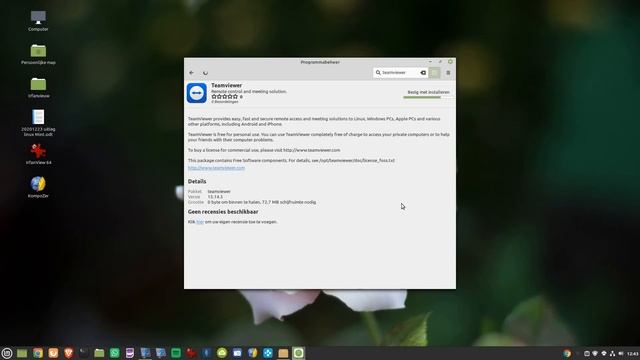640x360 pixels.
Task: Open the terminal from the taskbar
Action: pyautogui.click(x=84, y=353)
